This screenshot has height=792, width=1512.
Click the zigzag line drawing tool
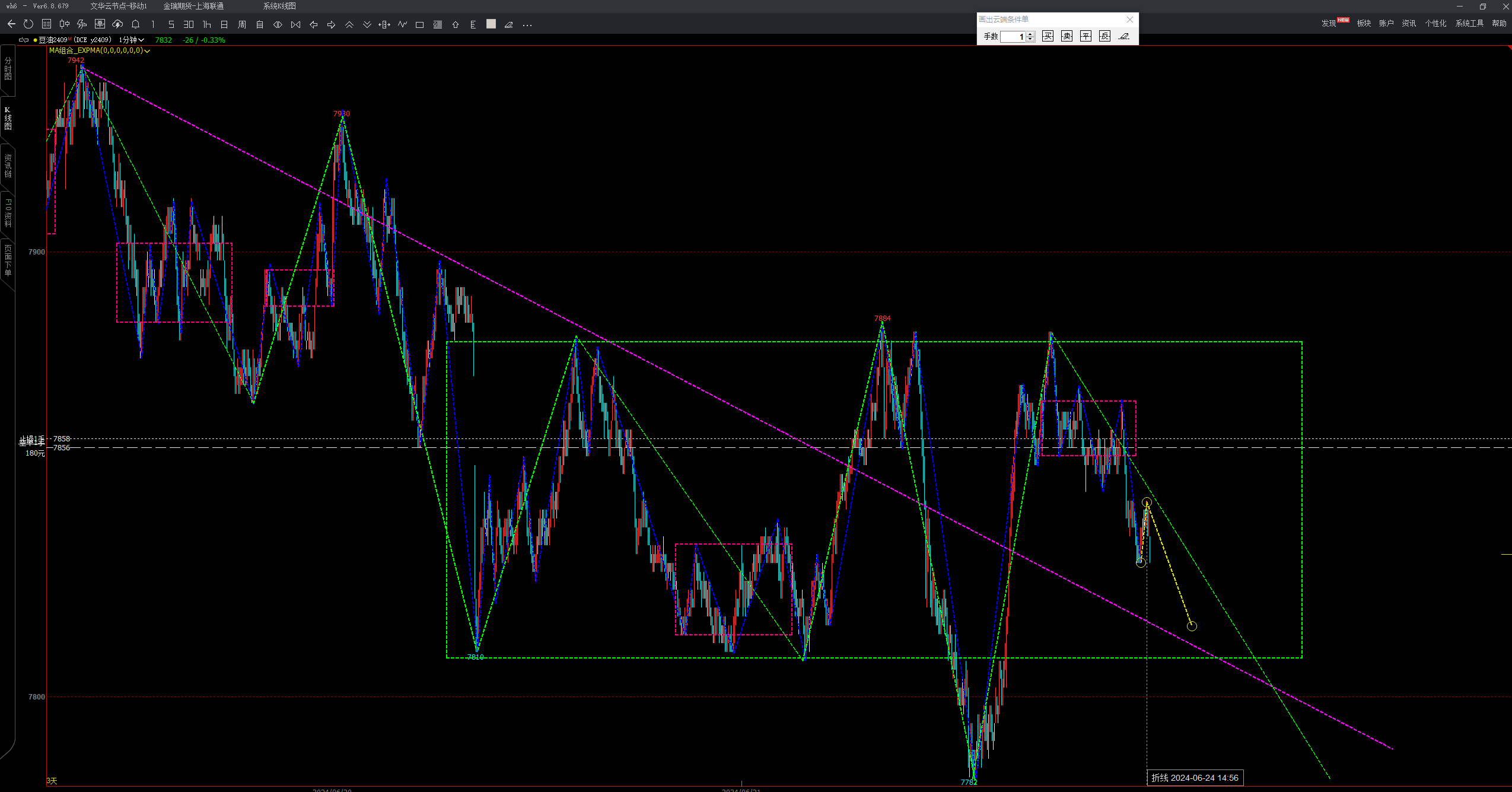(x=402, y=24)
